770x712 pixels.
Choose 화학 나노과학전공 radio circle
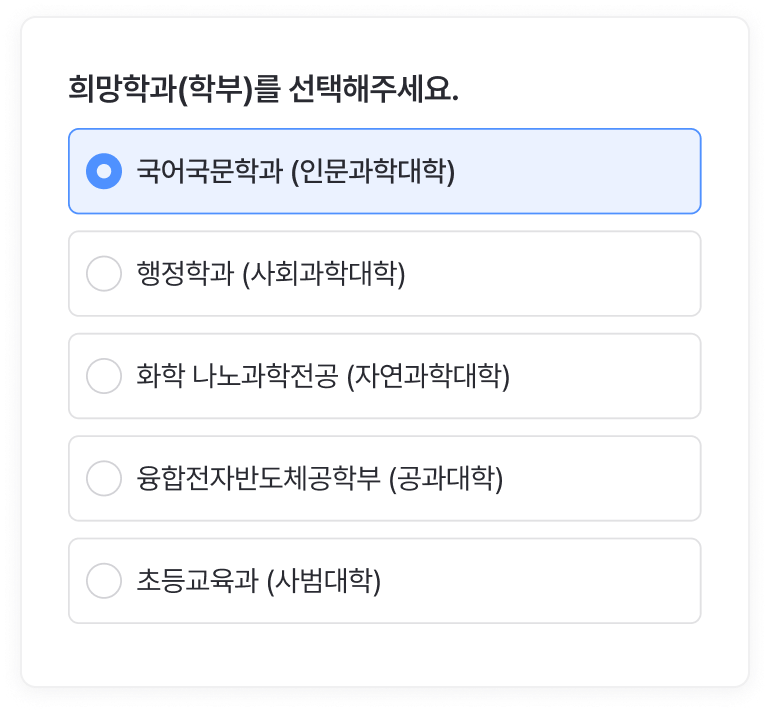[104, 376]
